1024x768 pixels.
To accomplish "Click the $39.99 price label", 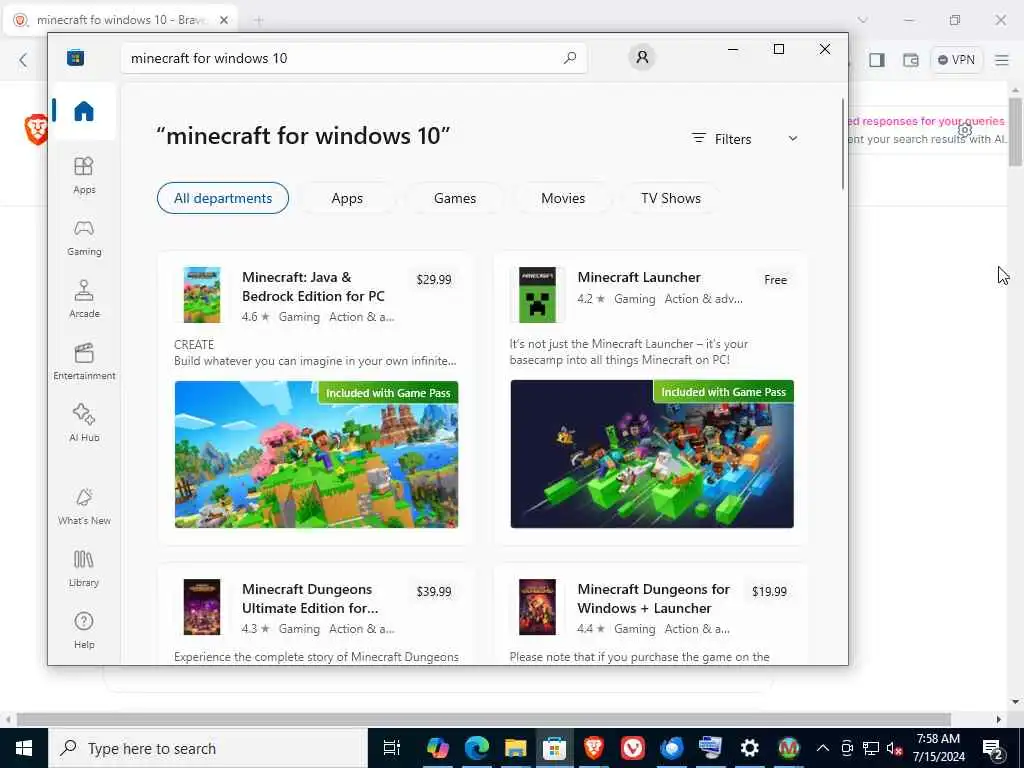I will (434, 591).
